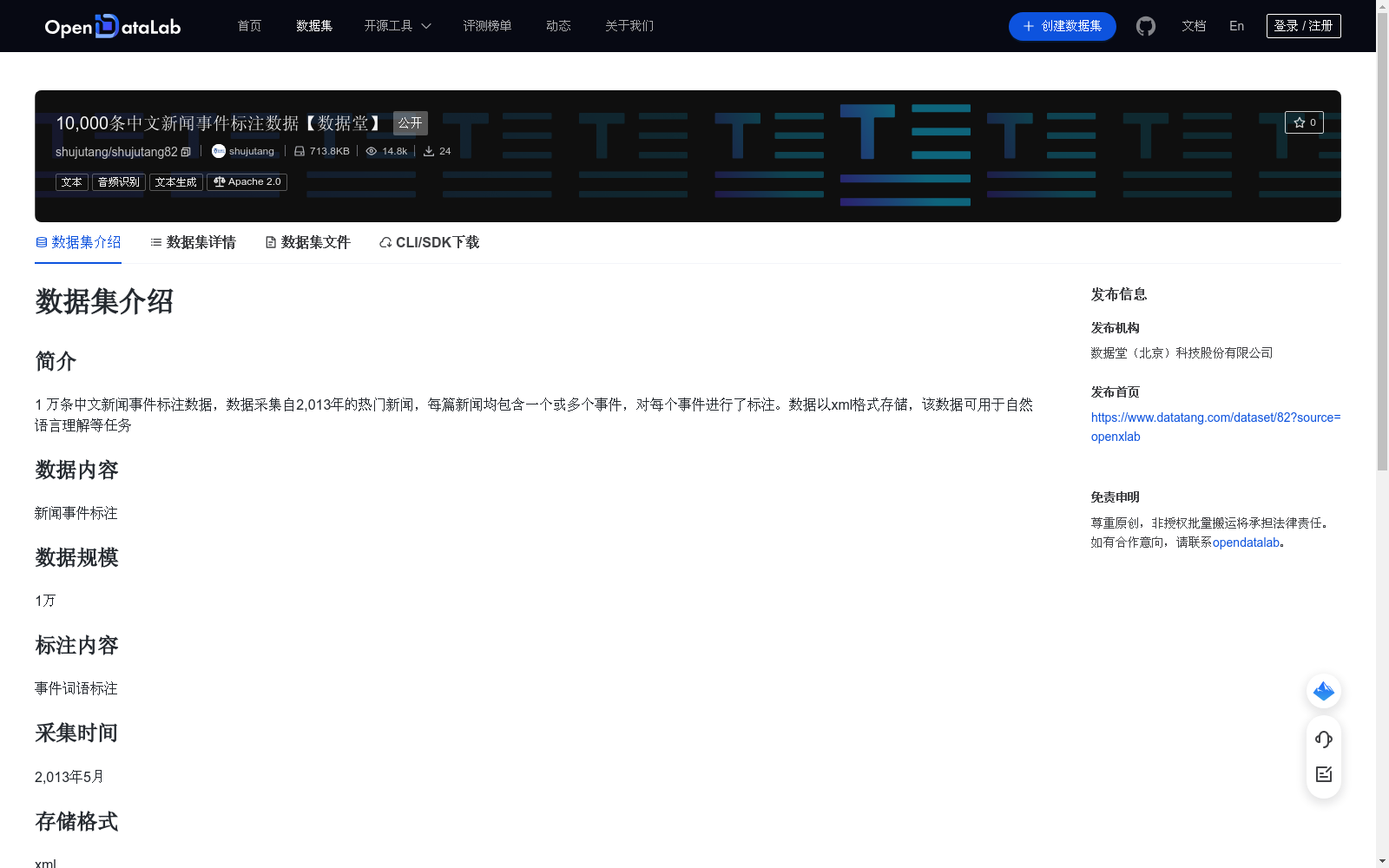Screen dimensions: 1389x868
Task: Click the 免责申明 heading
Action: 1116,497
